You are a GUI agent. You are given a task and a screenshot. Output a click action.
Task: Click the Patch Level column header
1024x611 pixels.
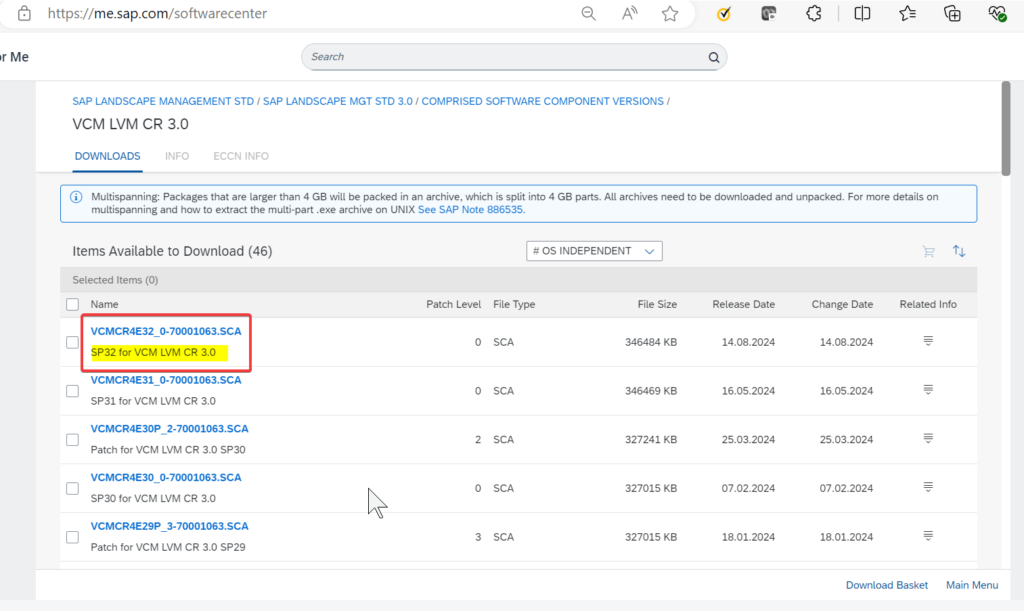(x=453, y=304)
